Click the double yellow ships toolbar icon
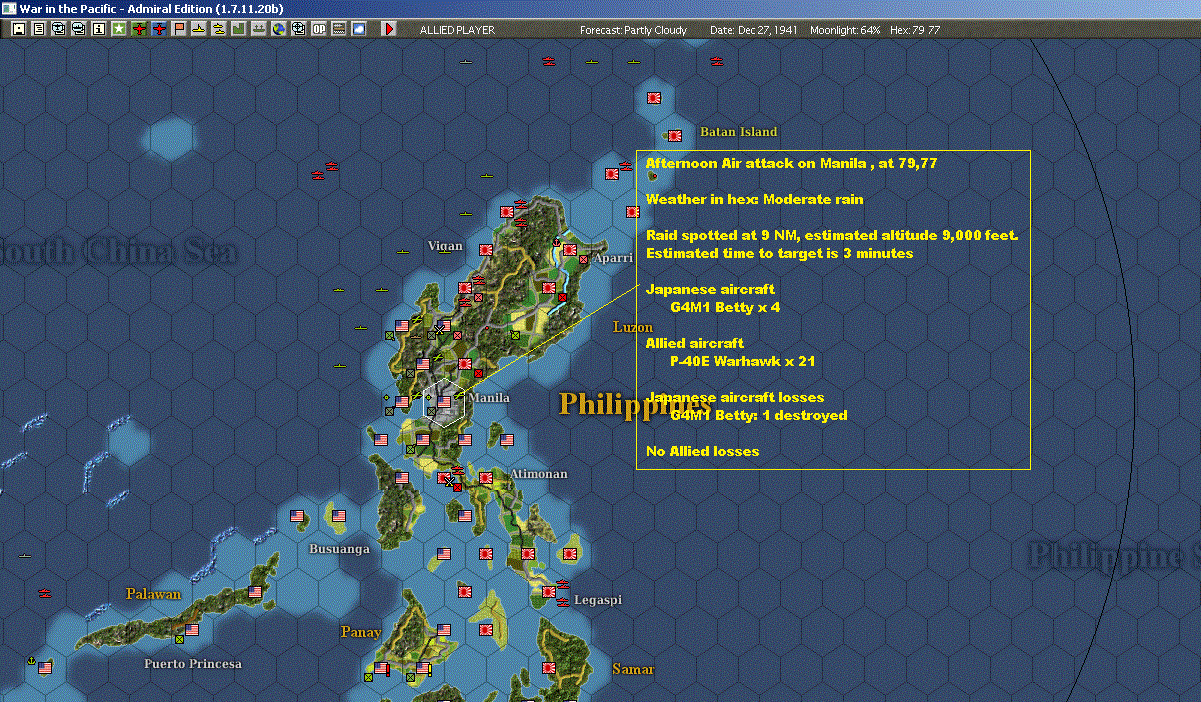 (219, 29)
